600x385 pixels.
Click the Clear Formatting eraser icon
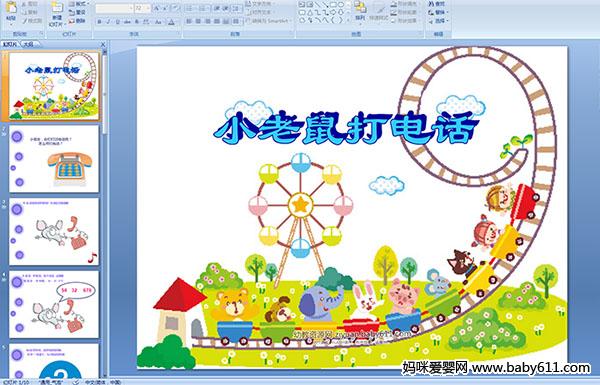[x=175, y=8]
